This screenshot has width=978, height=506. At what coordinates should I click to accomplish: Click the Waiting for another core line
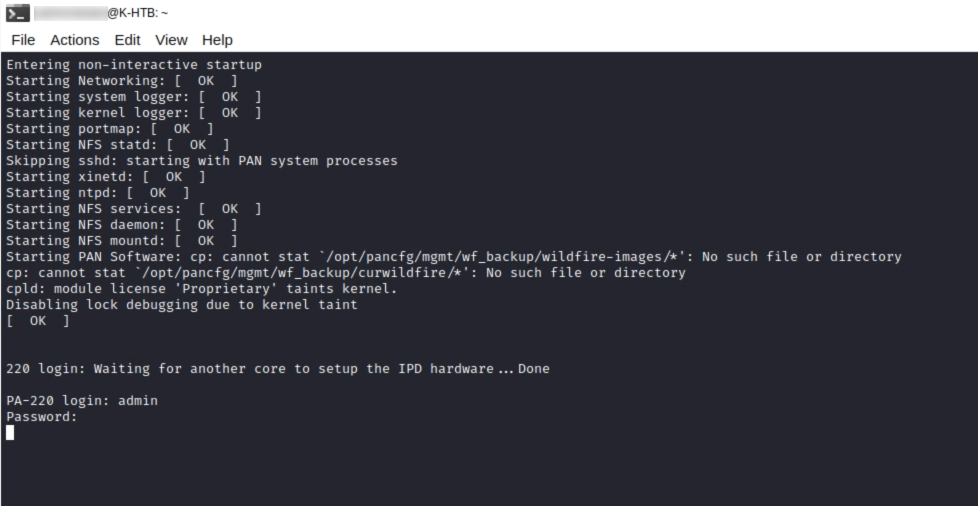[x=278, y=369]
